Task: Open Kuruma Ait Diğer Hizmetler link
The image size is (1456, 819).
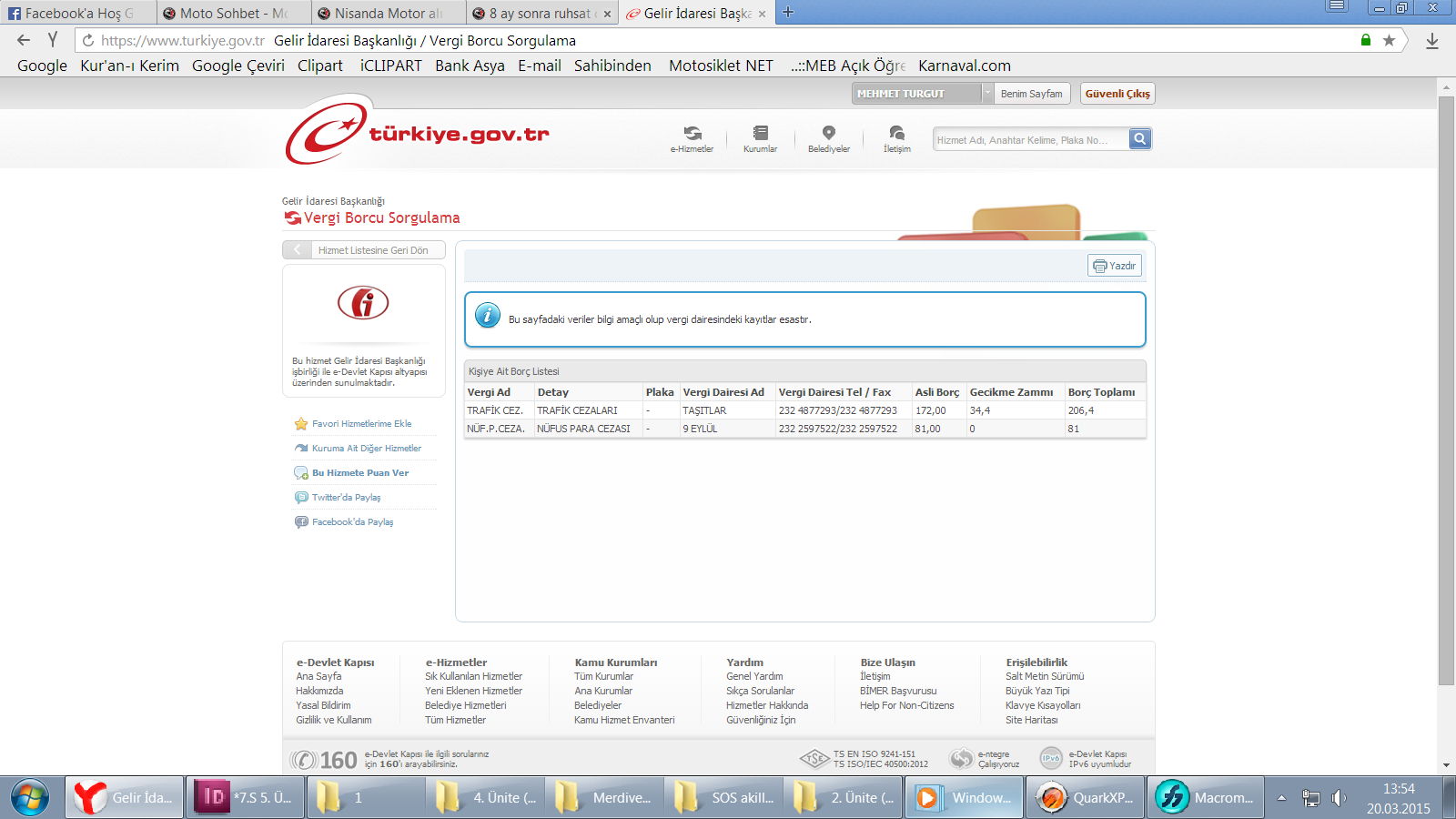Action: click(366, 449)
